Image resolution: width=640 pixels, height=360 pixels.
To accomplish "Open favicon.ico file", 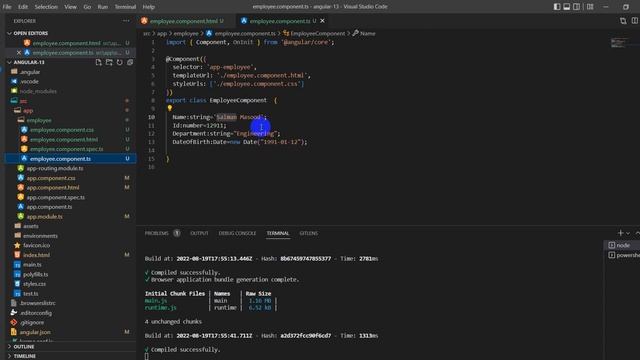I will coord(36,245).
